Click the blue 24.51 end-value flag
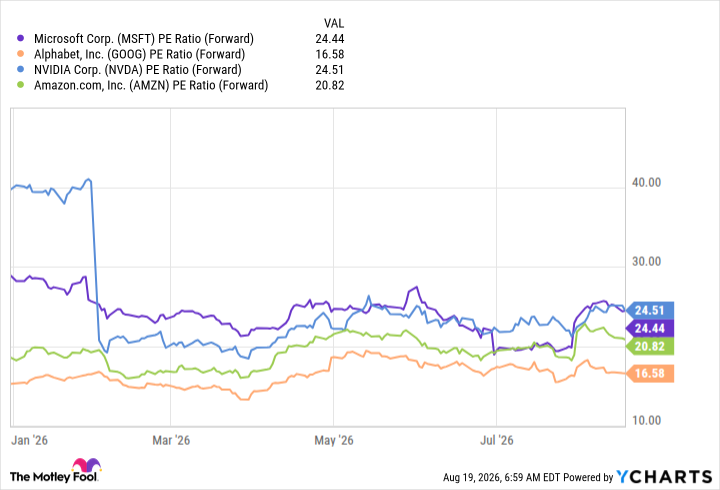The image size is (720, 490). (x=650, y=310)
